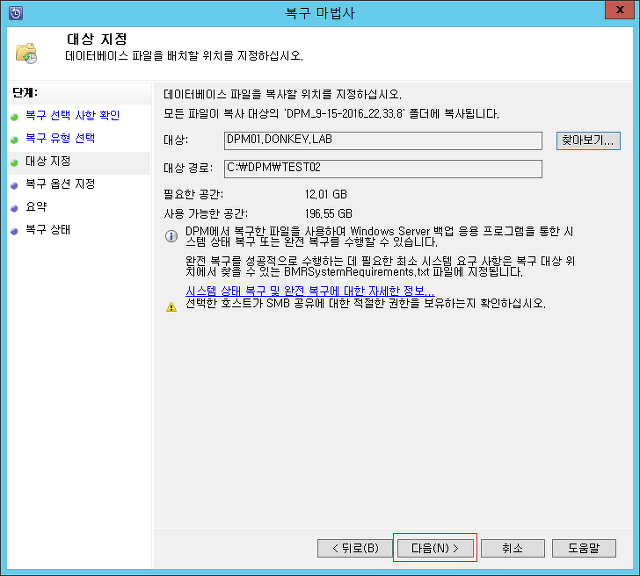The width and height of the screenshot is (640, 576).
Task: Click the DPM_9-15-2016_22.33.8 folder notice text
Action: coord(331,113)
